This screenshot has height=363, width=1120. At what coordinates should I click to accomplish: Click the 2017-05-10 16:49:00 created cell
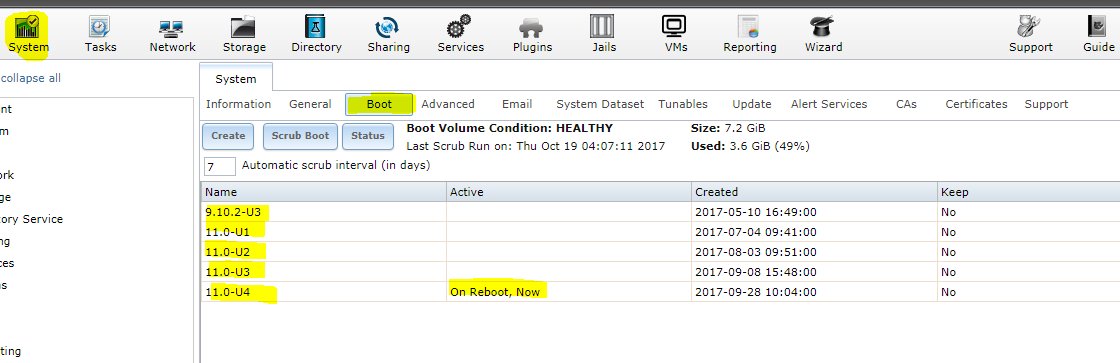point(814,212)
